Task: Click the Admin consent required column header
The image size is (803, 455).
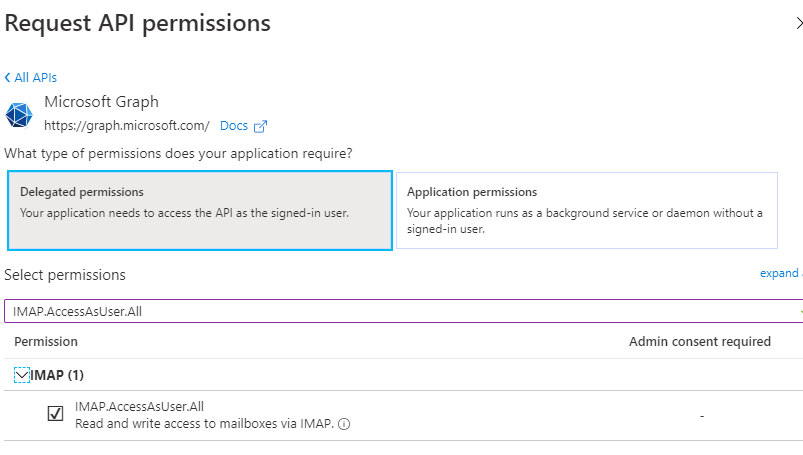Action: coord(700,342)
